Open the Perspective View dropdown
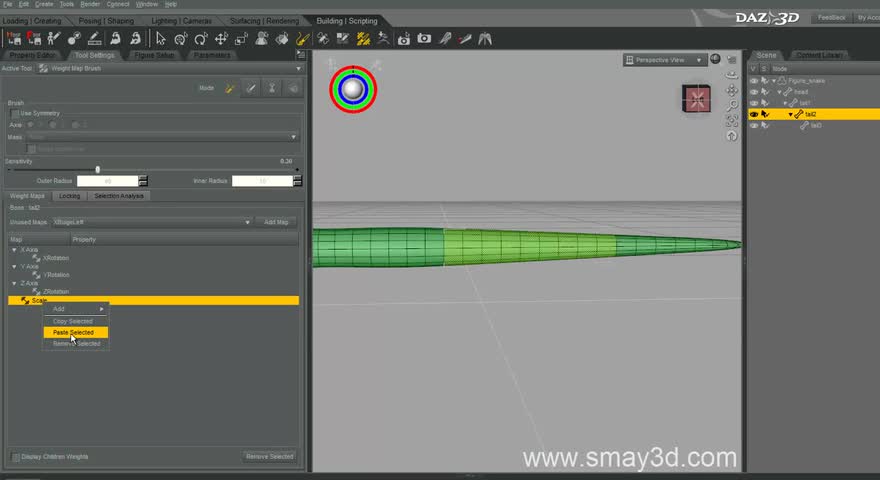 click(664, 60)
